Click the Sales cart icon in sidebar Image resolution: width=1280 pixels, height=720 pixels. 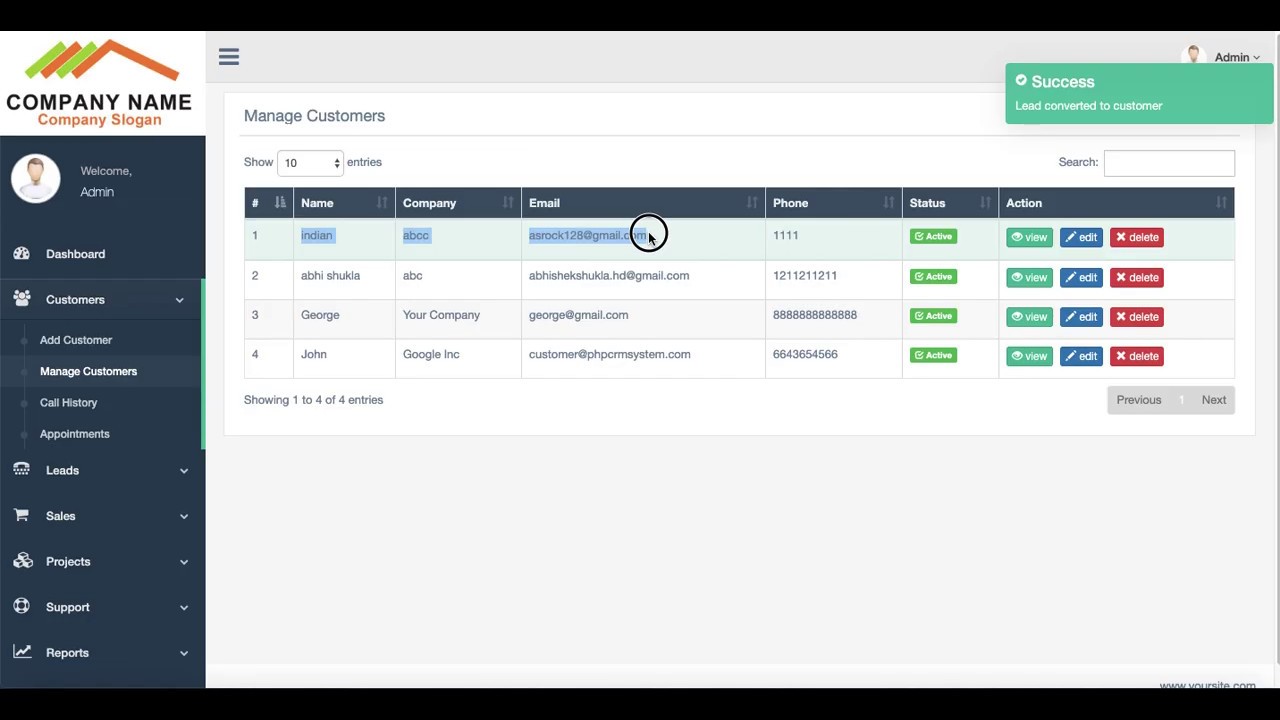(x=21, y=516)
